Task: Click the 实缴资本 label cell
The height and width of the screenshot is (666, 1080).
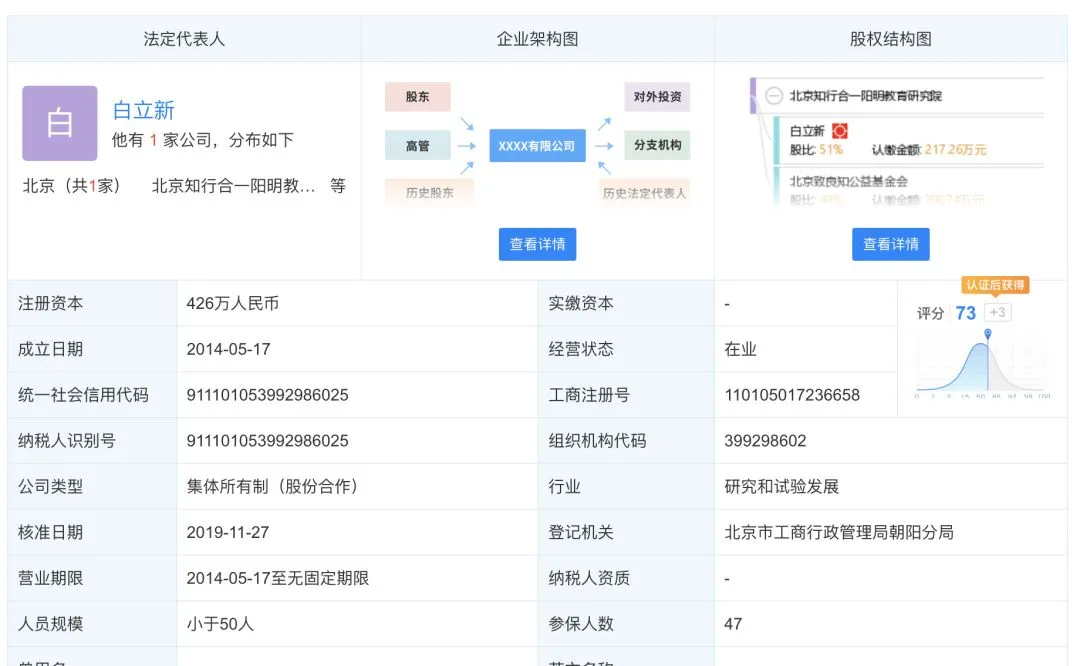Action: click(625, 304)
